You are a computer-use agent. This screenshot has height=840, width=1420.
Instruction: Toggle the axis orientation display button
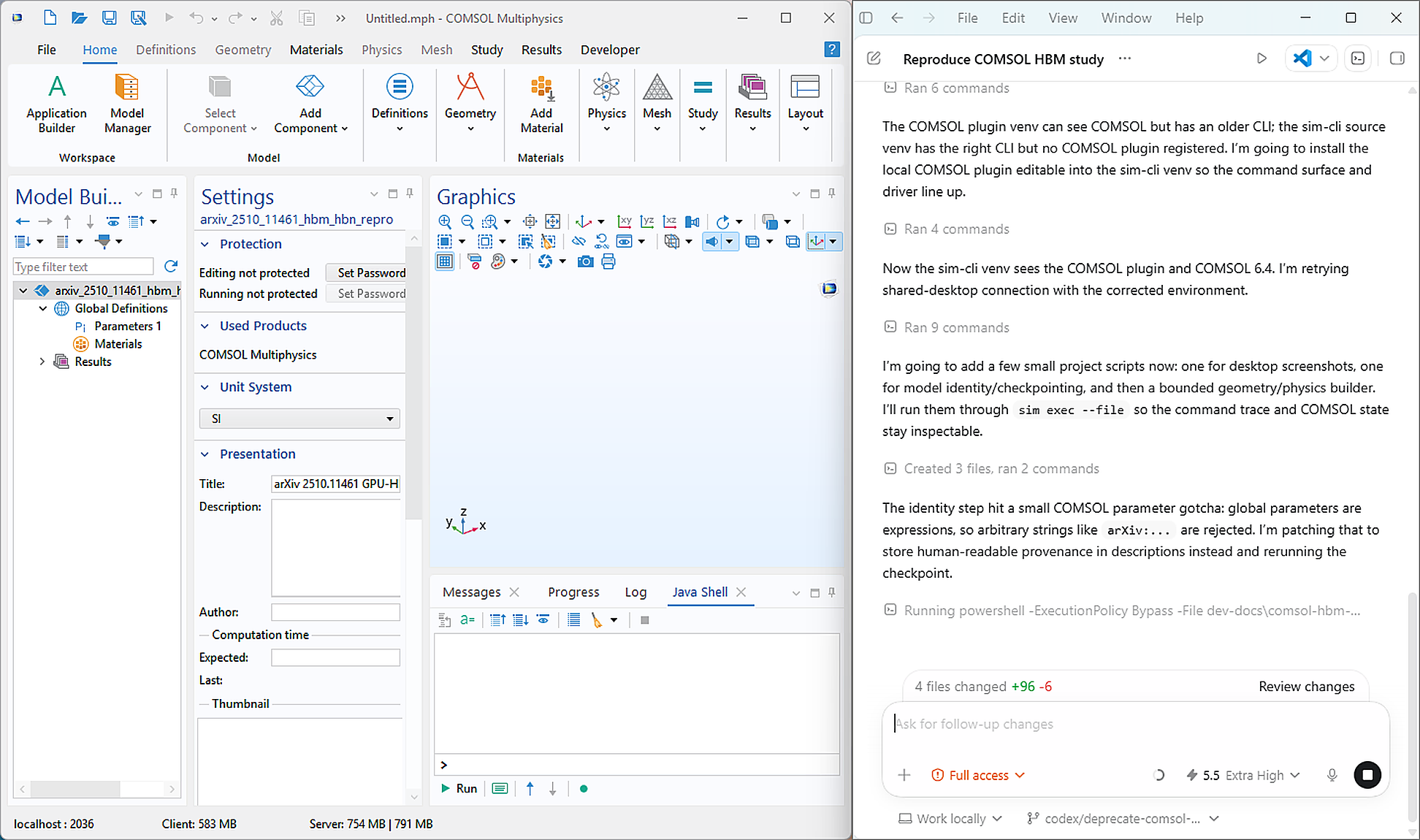click(816, 241)
